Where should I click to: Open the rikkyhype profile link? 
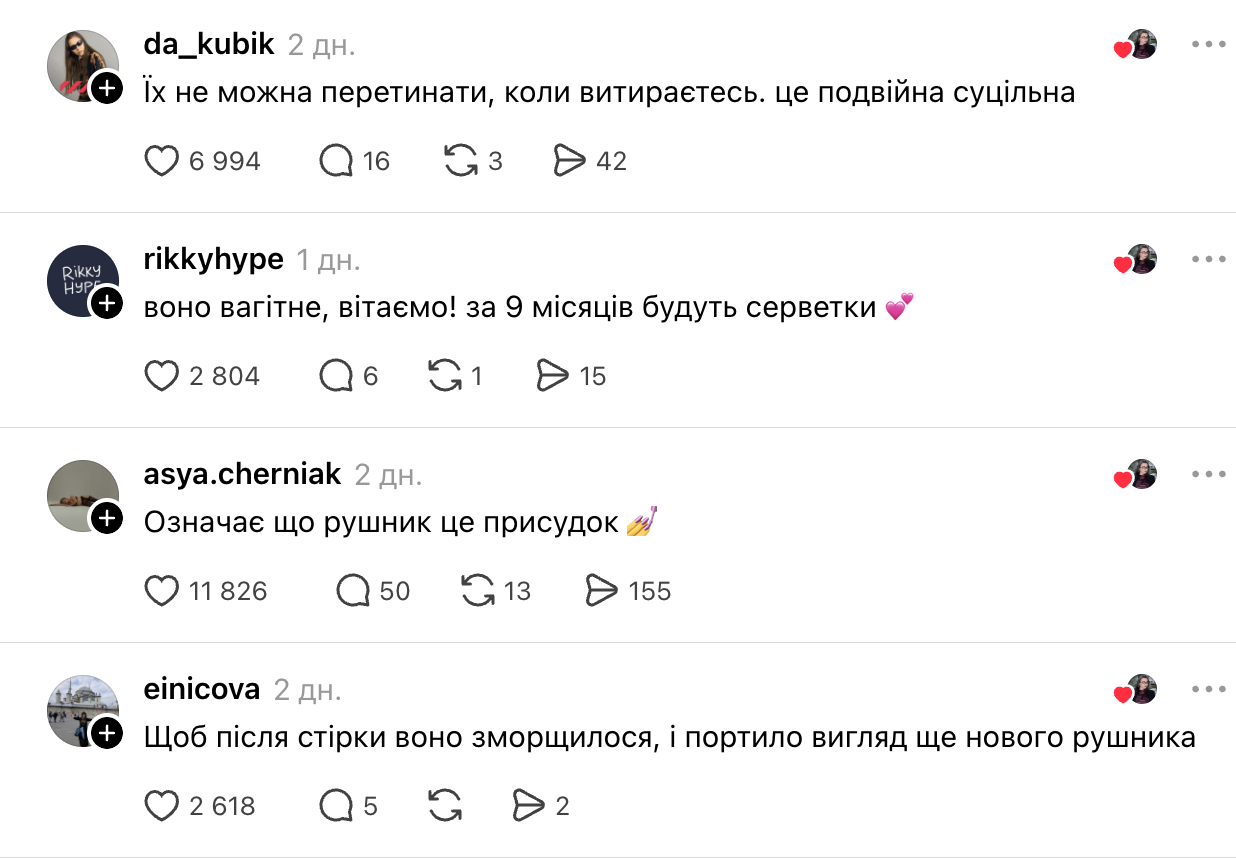coord(214,260)
